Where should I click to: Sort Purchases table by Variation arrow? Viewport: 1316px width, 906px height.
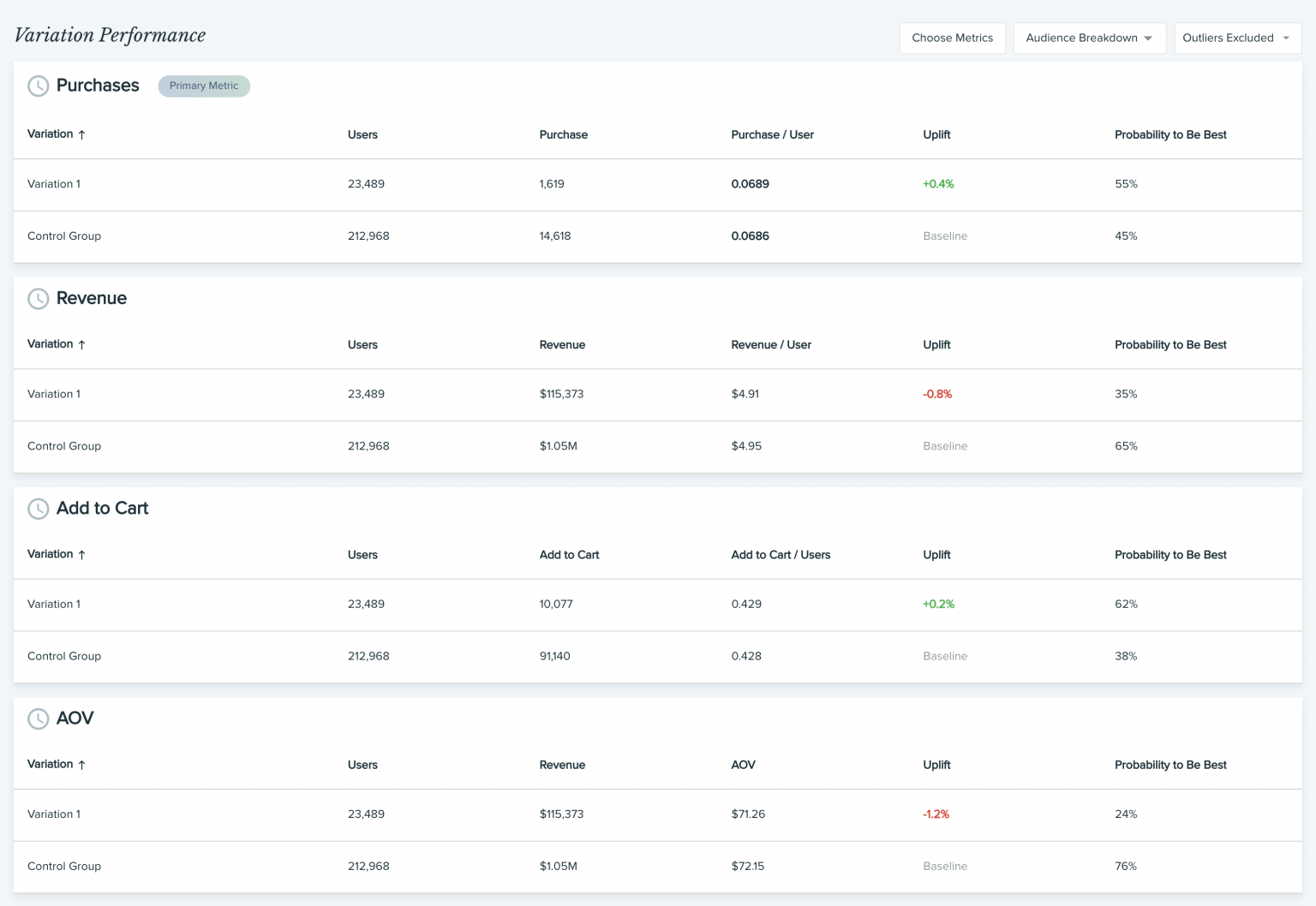click(81, 134)
